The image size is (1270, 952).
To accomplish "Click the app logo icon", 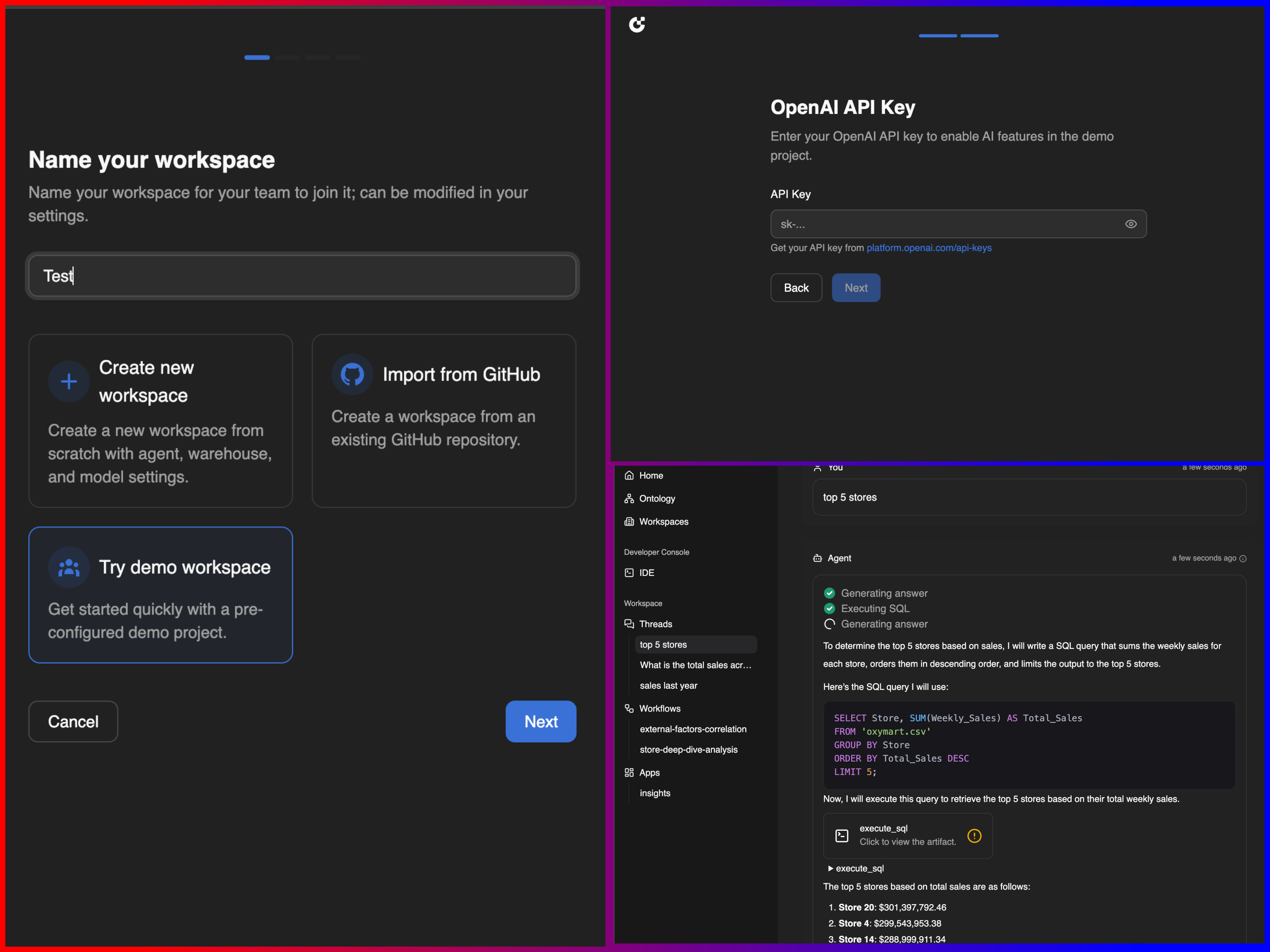I will point(637,24).
